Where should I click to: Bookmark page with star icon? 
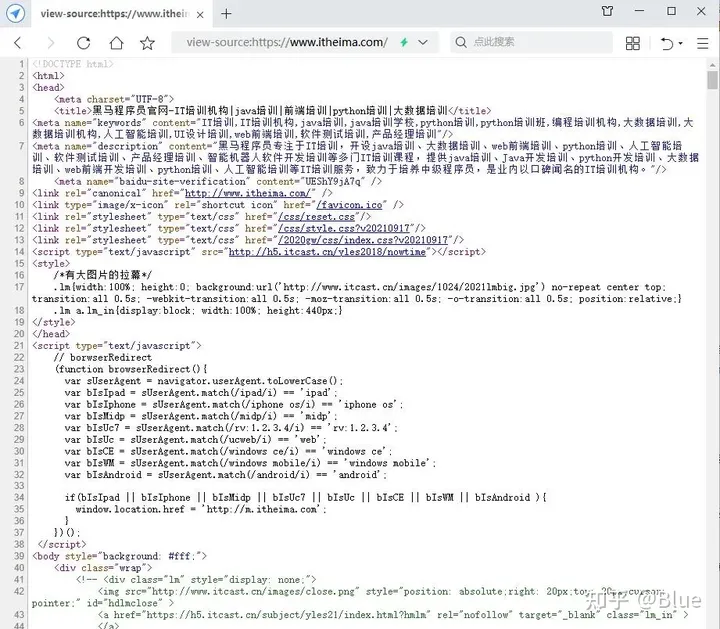click(148, 43)
